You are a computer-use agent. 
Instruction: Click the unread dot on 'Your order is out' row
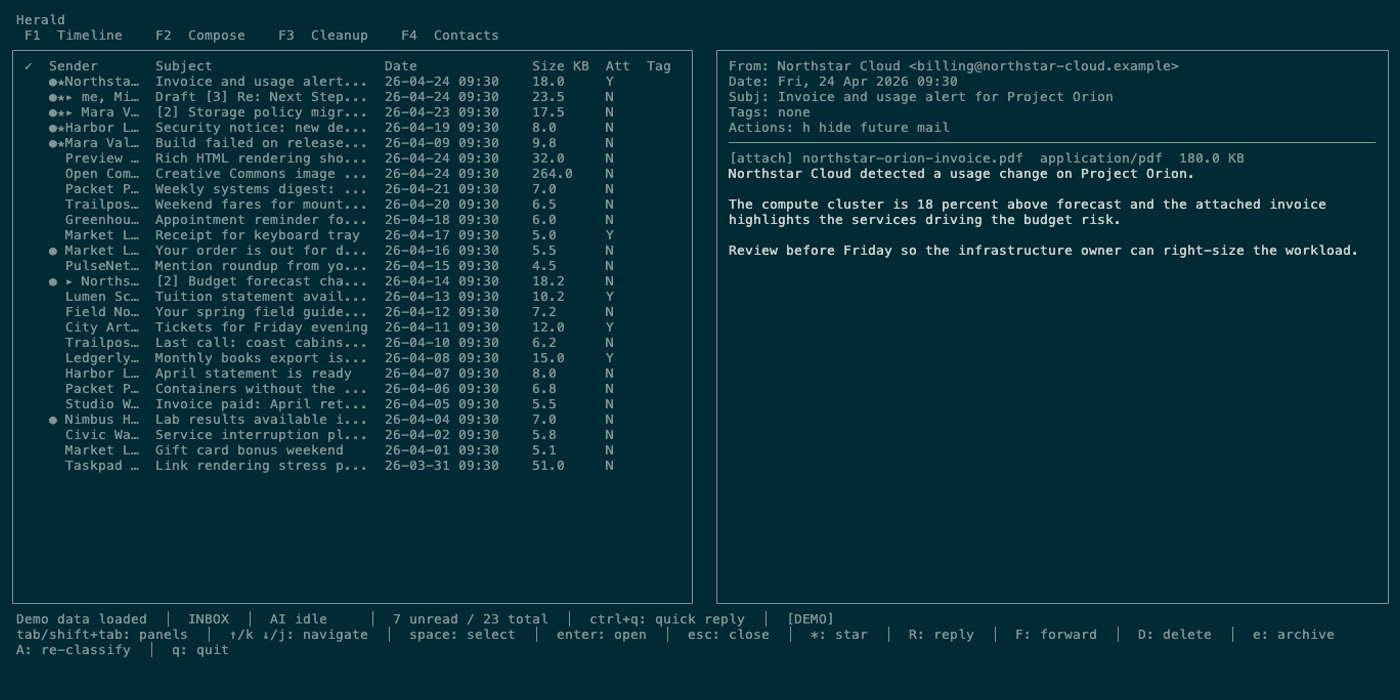click(53, 251)
